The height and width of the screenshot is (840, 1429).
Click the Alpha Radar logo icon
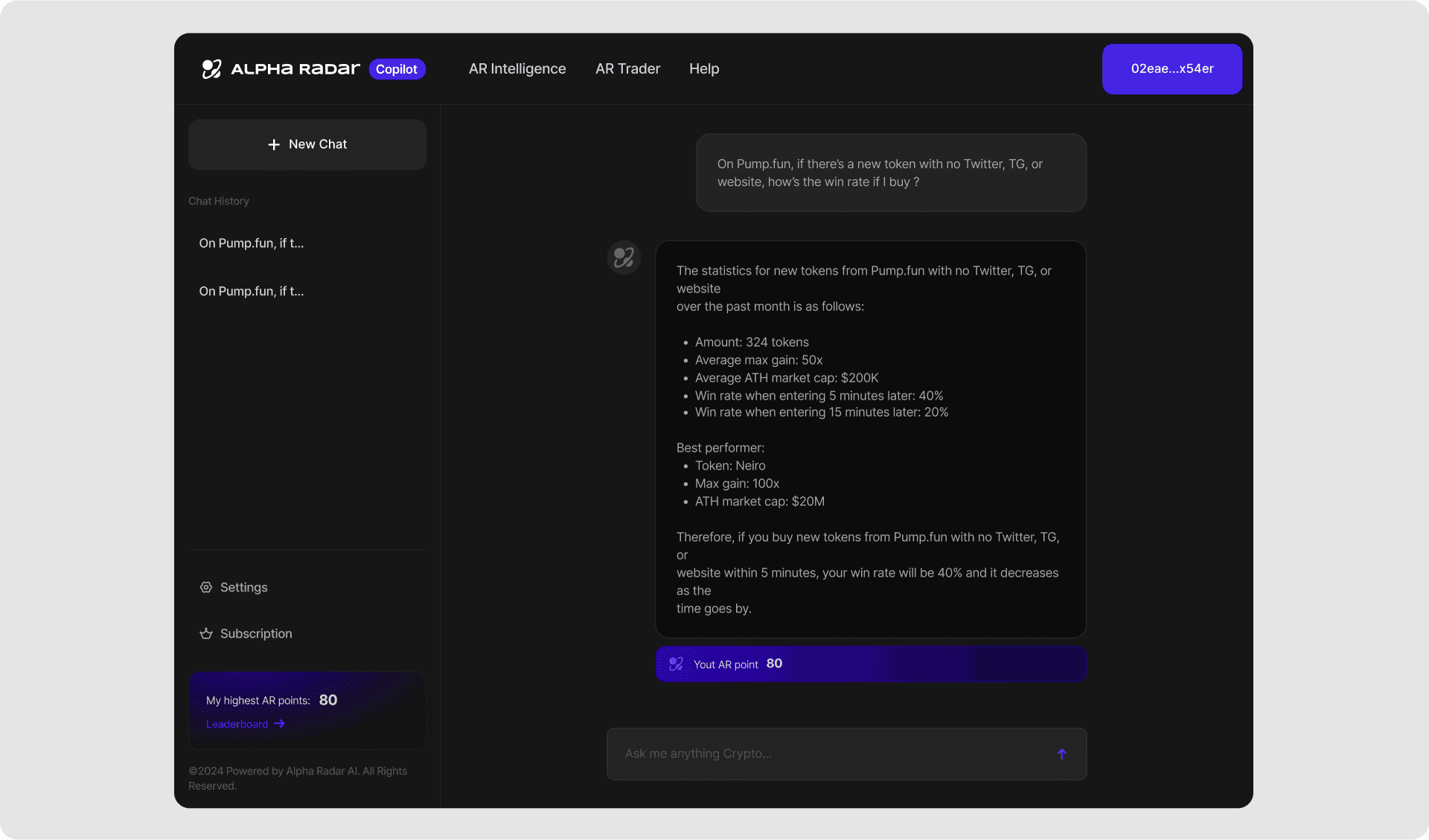pos(211,68)
